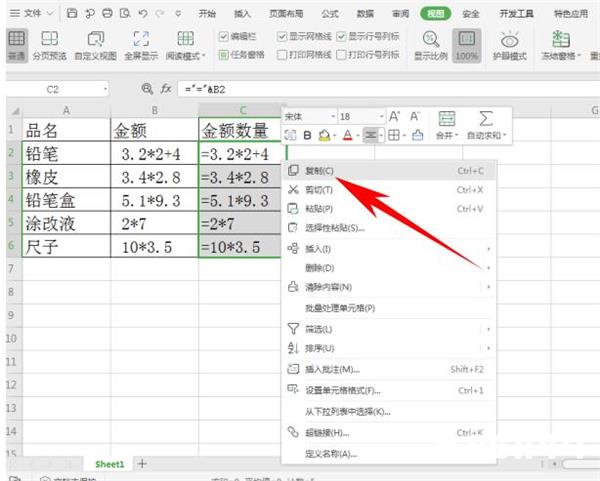600x481 pixels.
Task: Choose 剪切(T) cut in context menu
Action: point(388,190)
